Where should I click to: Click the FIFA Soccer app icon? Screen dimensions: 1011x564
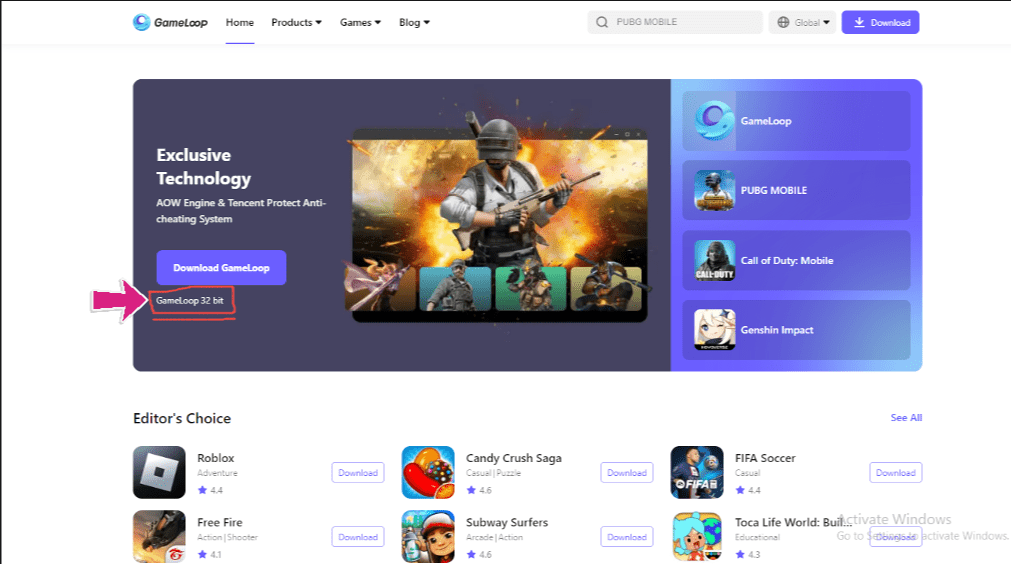click(x=697, y=472)
